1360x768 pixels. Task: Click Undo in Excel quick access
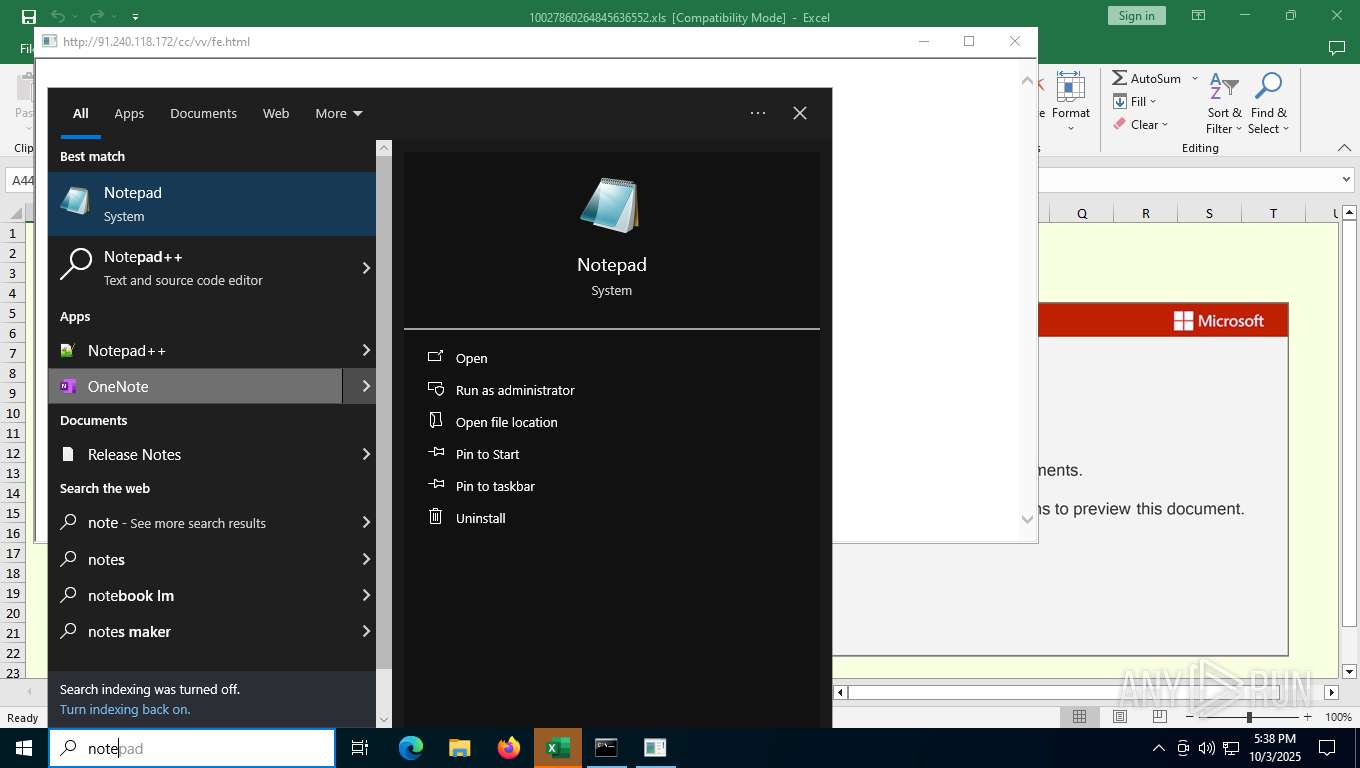58,16
